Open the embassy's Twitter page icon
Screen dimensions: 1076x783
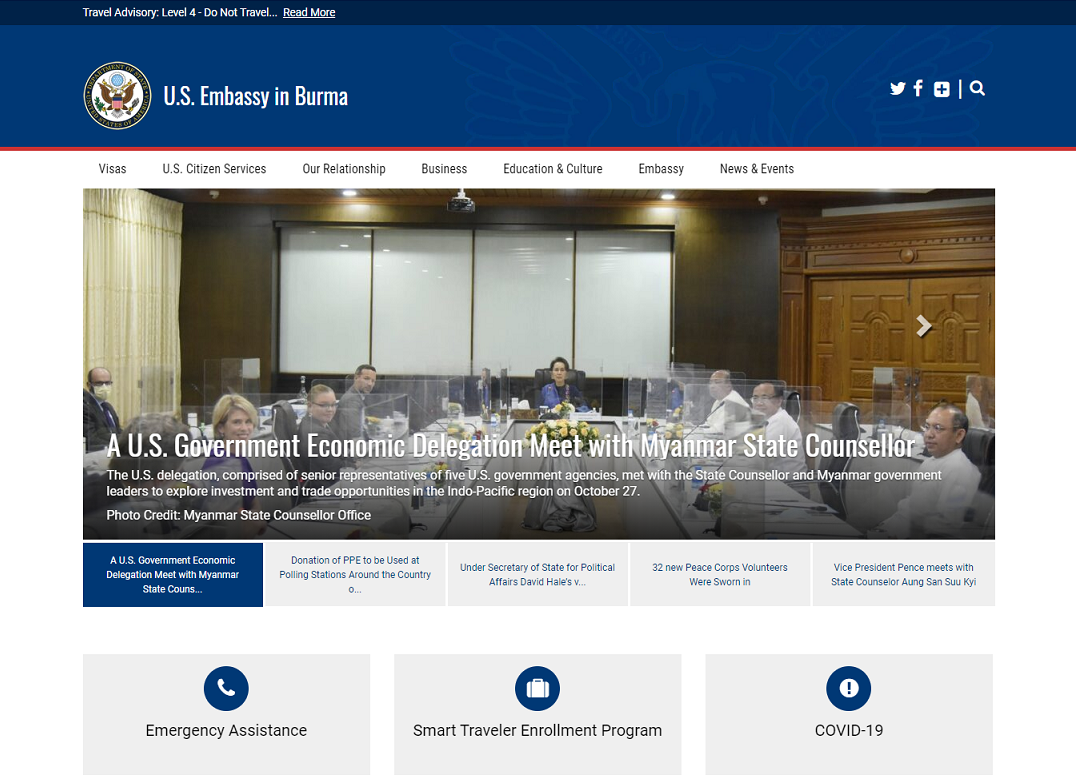[x=897, y=89]
